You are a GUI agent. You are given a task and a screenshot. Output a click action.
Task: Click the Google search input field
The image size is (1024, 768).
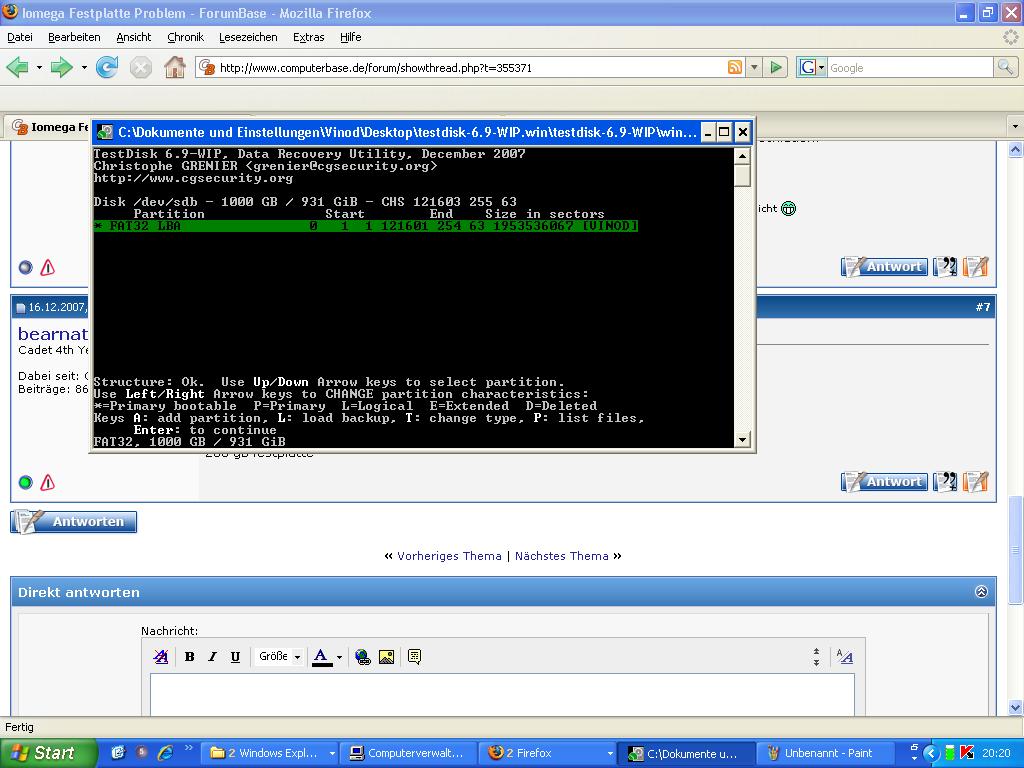click(910, 67)
